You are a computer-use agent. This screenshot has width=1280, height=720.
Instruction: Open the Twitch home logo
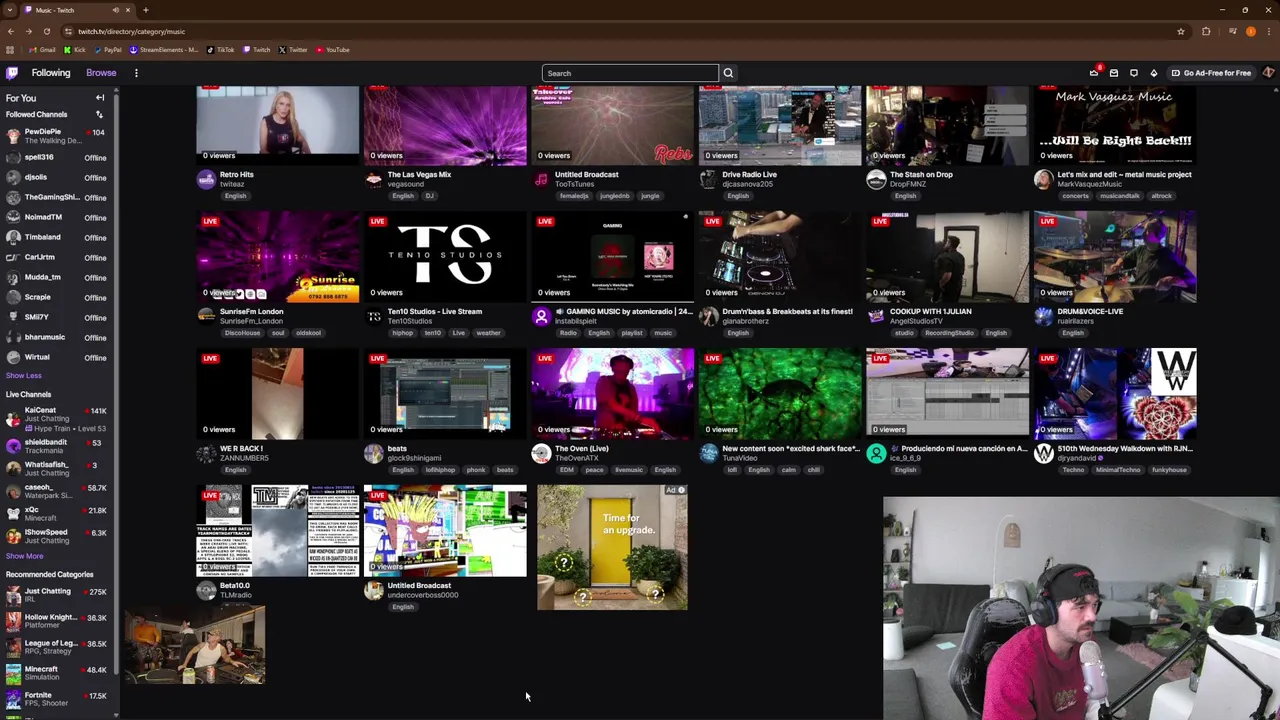click(12, 73)
